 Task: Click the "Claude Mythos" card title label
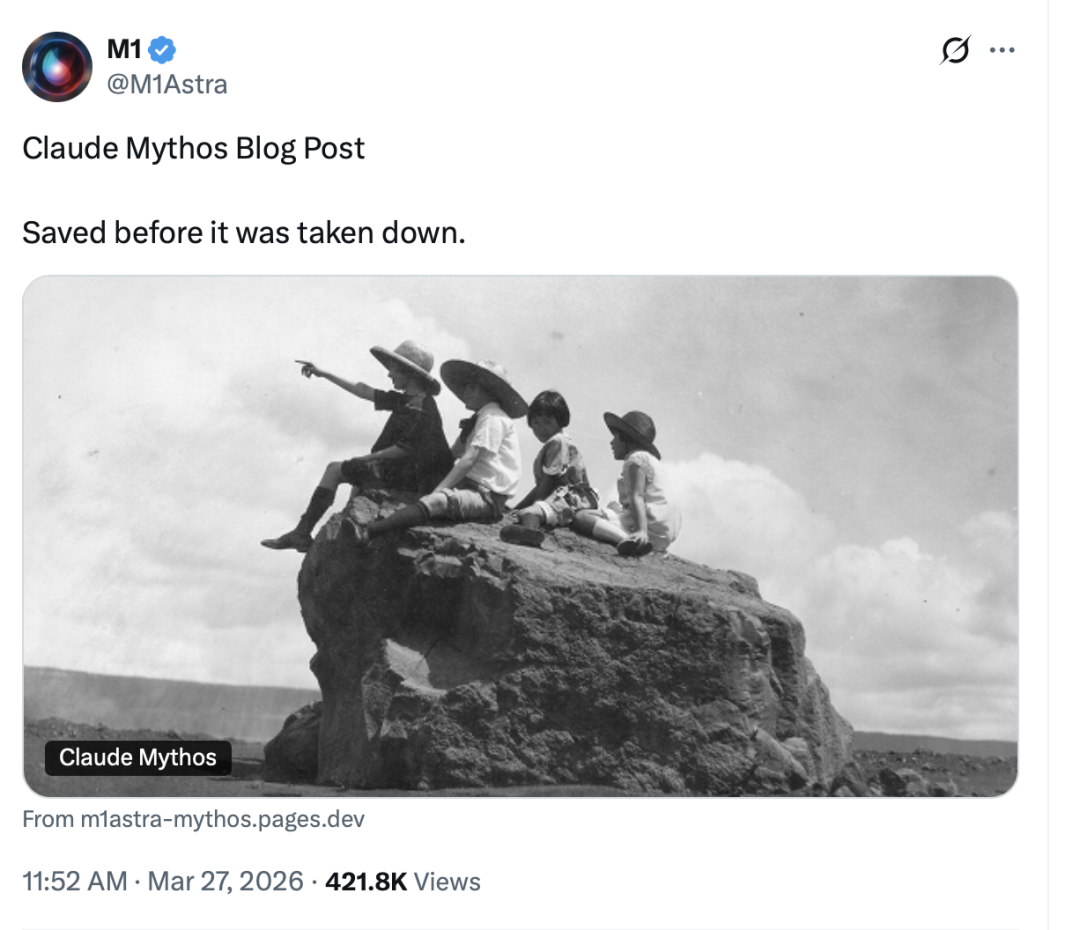pos(138,758)
